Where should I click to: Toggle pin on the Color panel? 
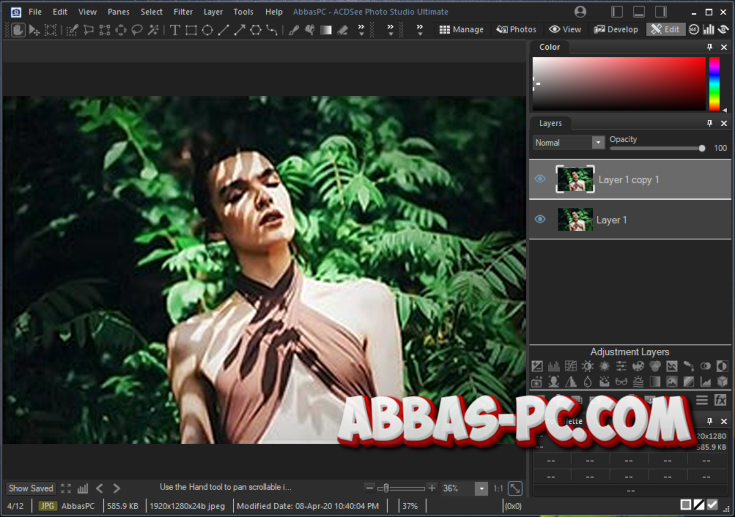(x=710, y=47)
